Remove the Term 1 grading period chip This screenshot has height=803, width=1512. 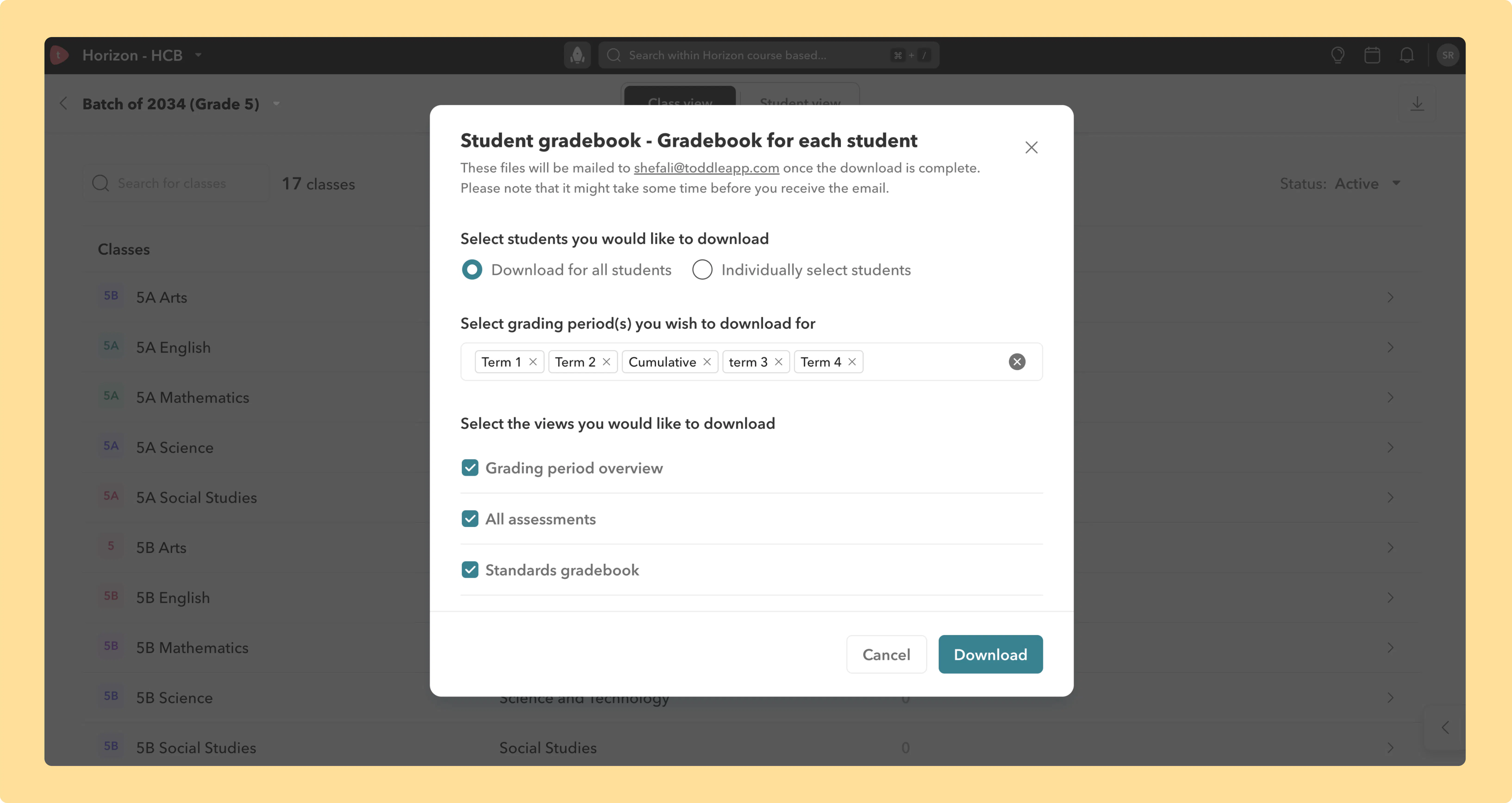click(x=533, y=362)
